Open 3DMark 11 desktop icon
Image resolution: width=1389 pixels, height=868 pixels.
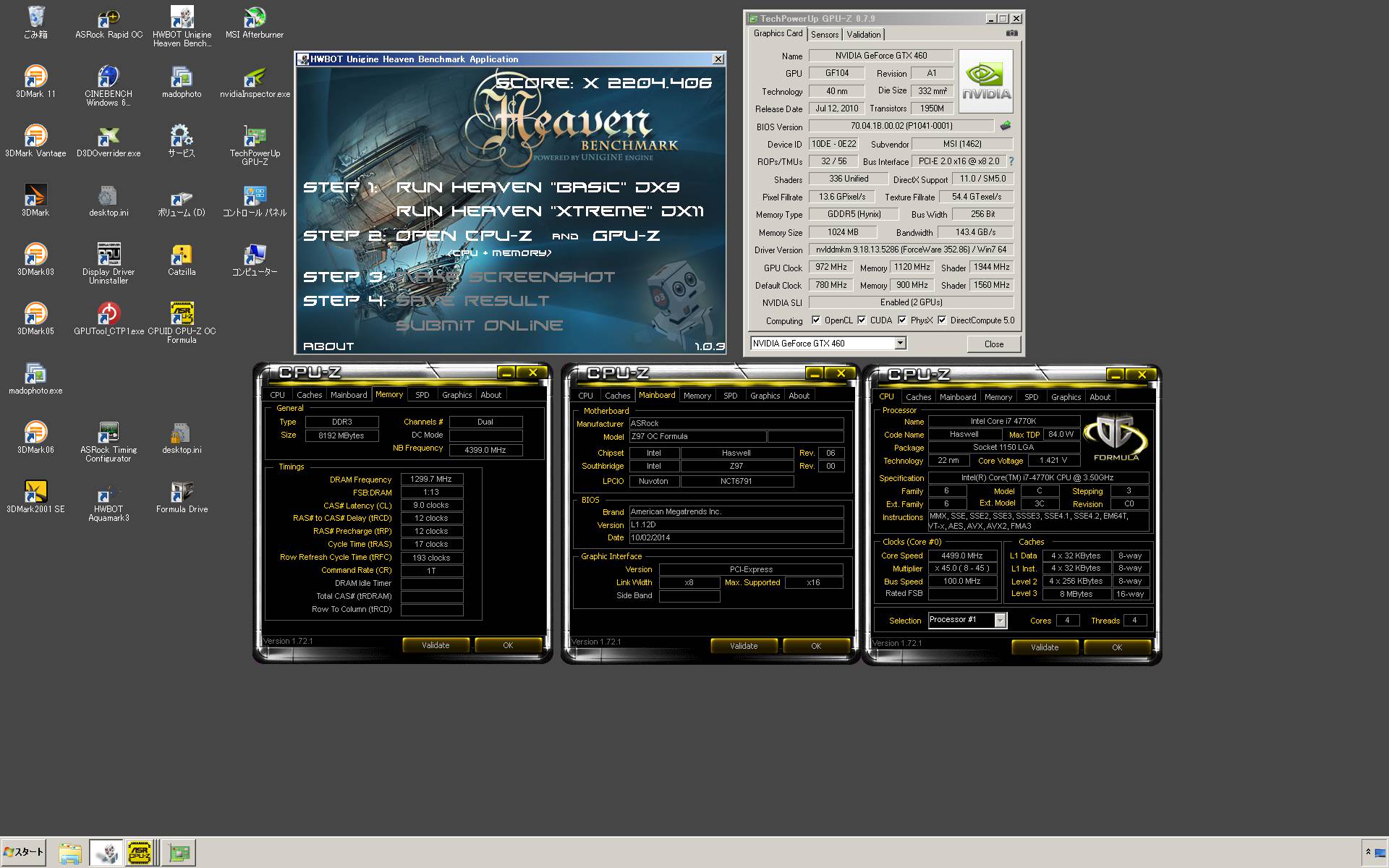(x=35, y=82)
